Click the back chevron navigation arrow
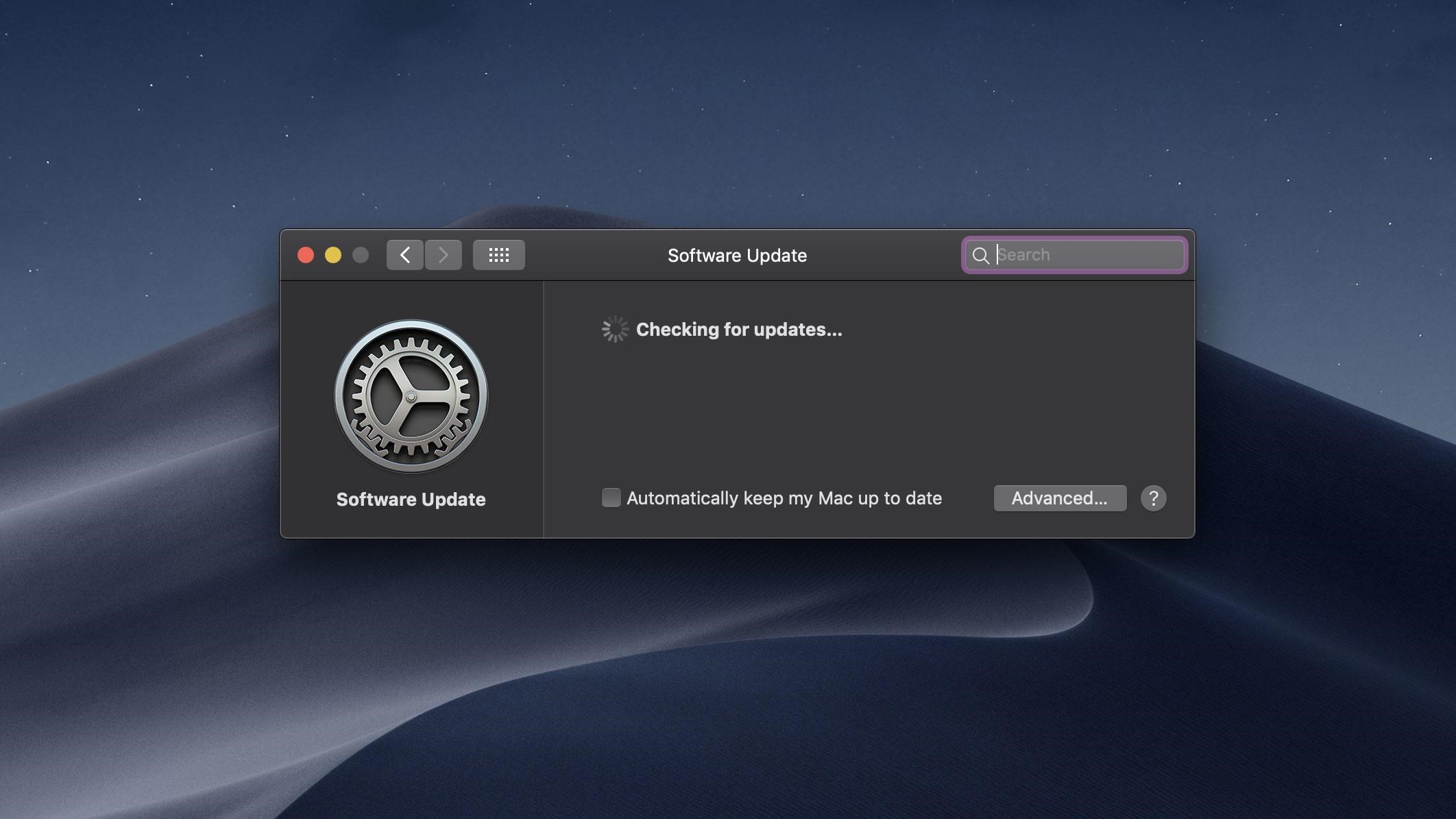1456x819 pixels. click(405, 254)
